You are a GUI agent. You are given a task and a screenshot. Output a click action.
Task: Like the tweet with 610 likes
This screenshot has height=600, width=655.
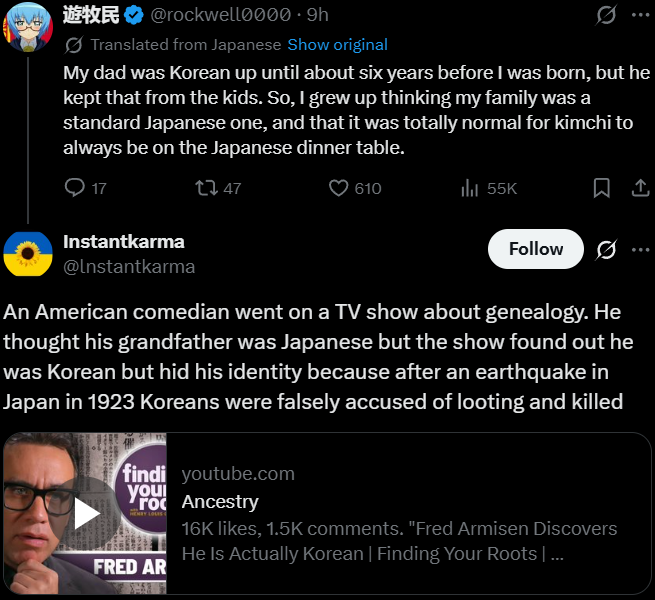338,188
